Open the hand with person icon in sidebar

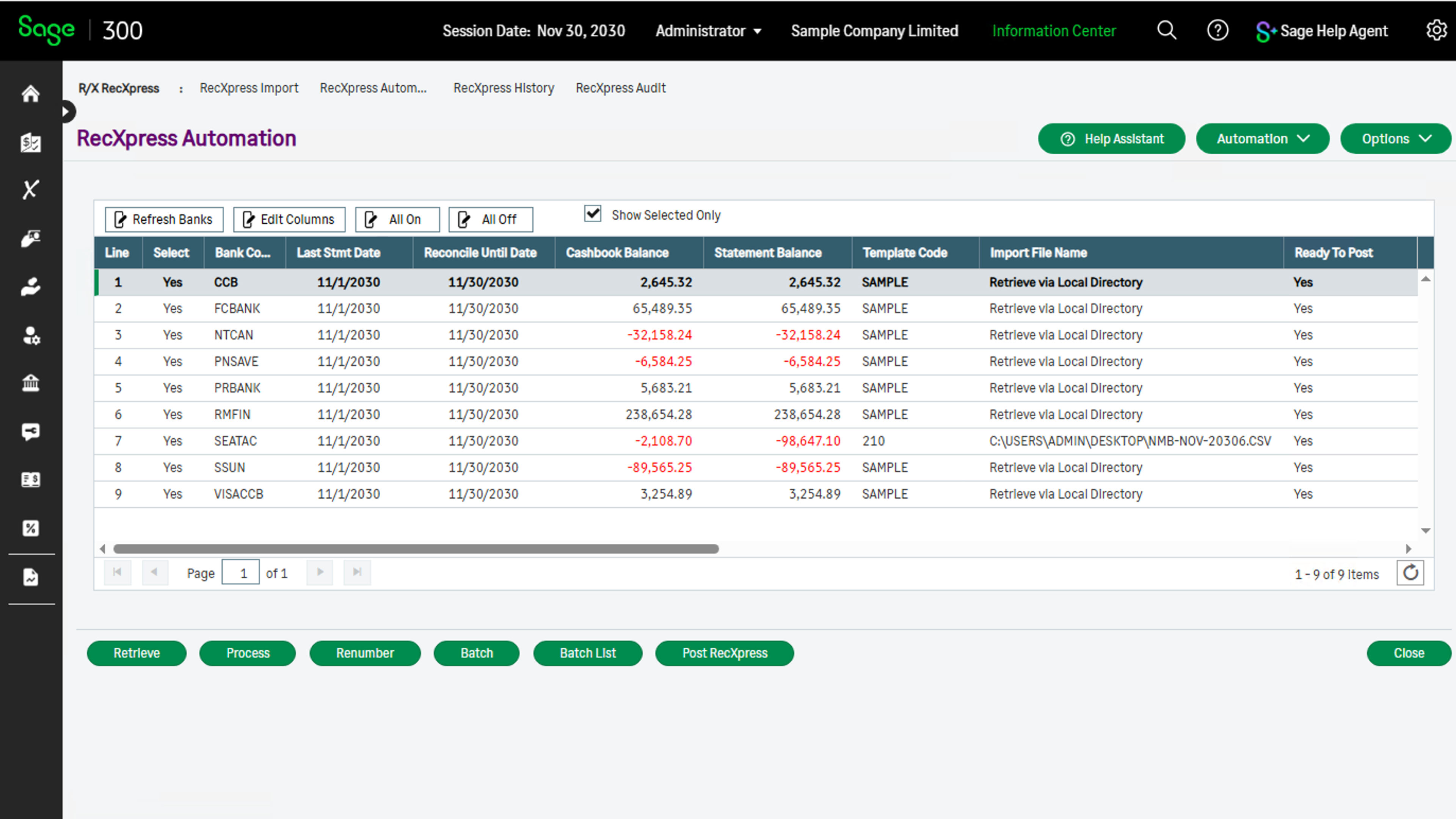tap(30, 287)
